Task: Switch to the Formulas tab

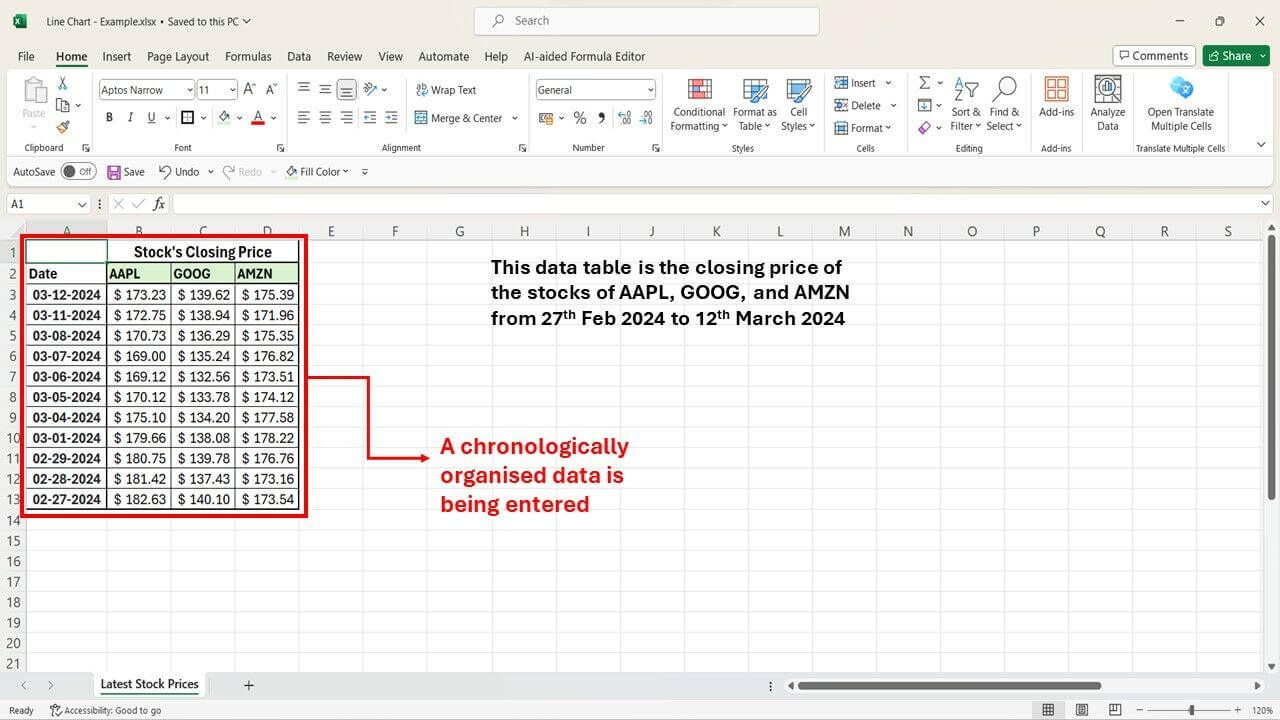Action: coord(248,57)
